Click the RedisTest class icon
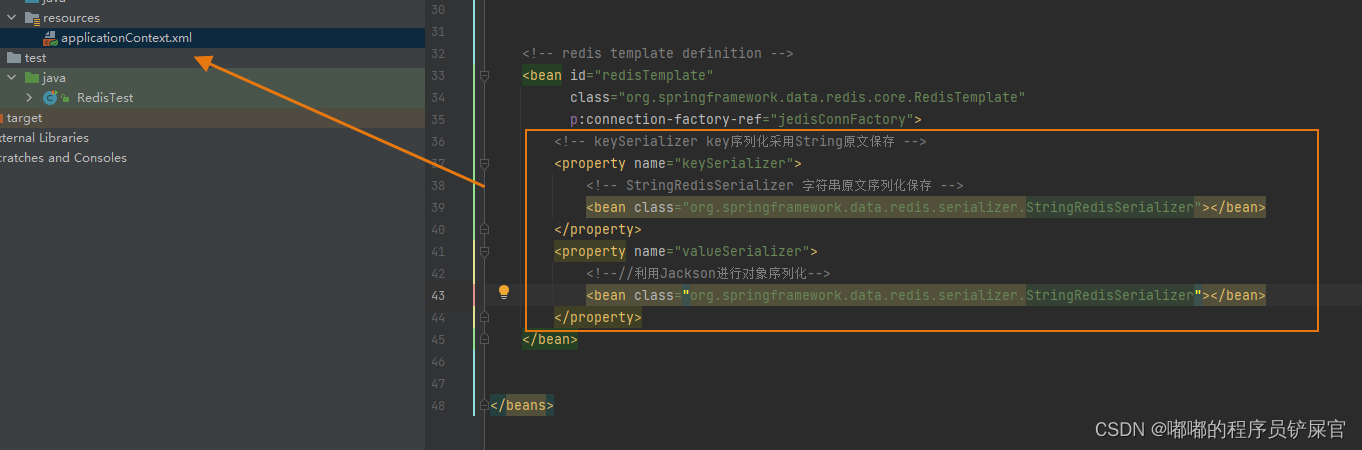 click(50, 98)
